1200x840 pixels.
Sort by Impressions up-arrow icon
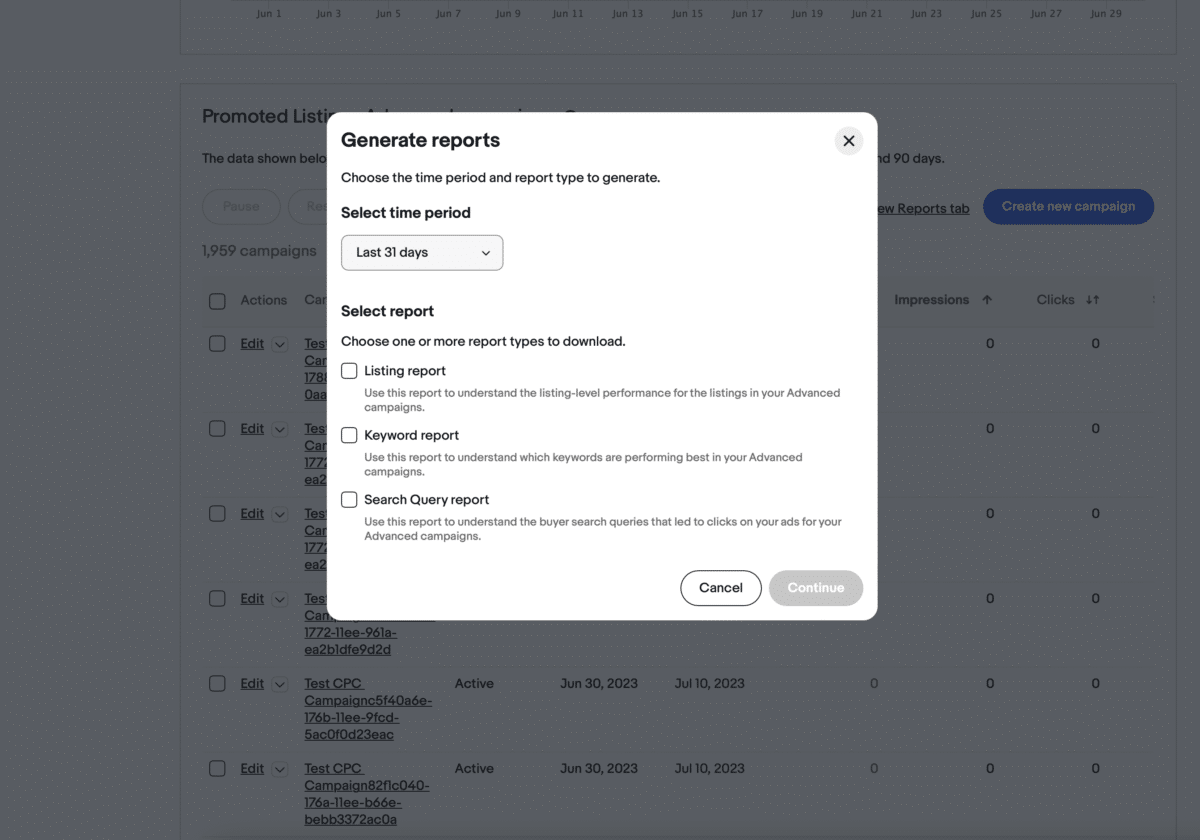pos(987,300)
